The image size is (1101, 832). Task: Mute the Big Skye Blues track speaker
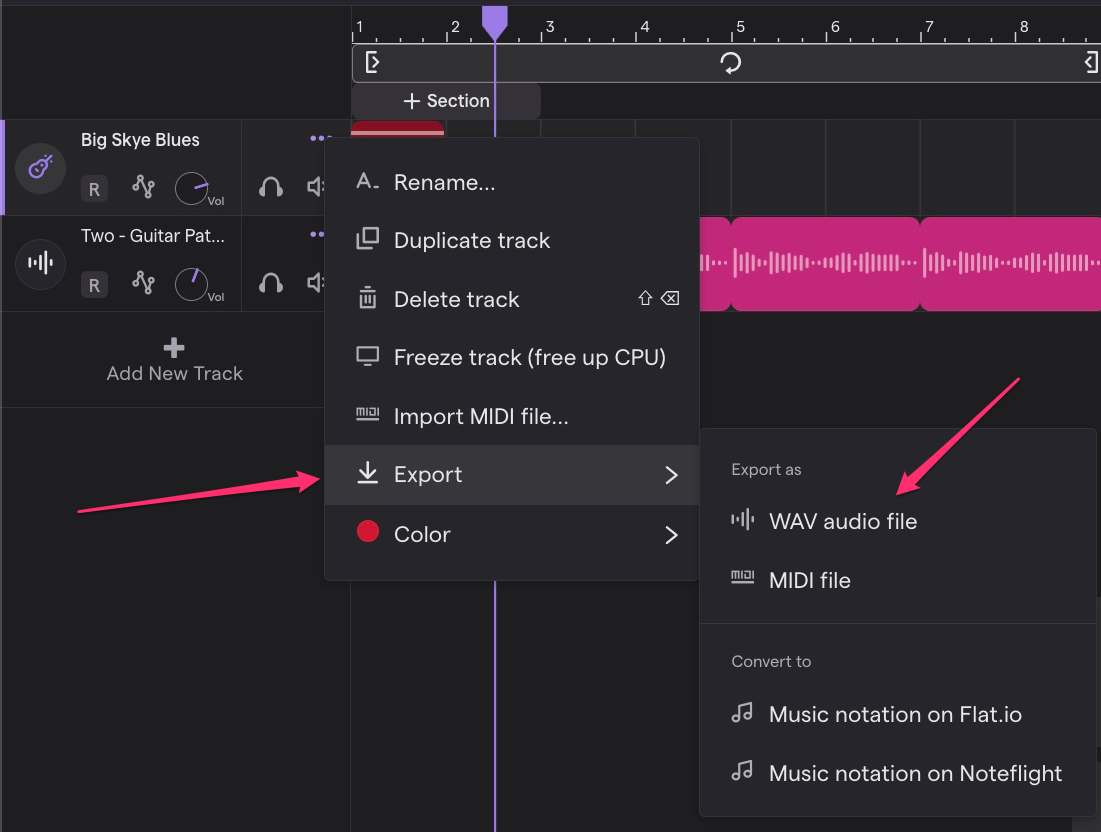[315, 187]
